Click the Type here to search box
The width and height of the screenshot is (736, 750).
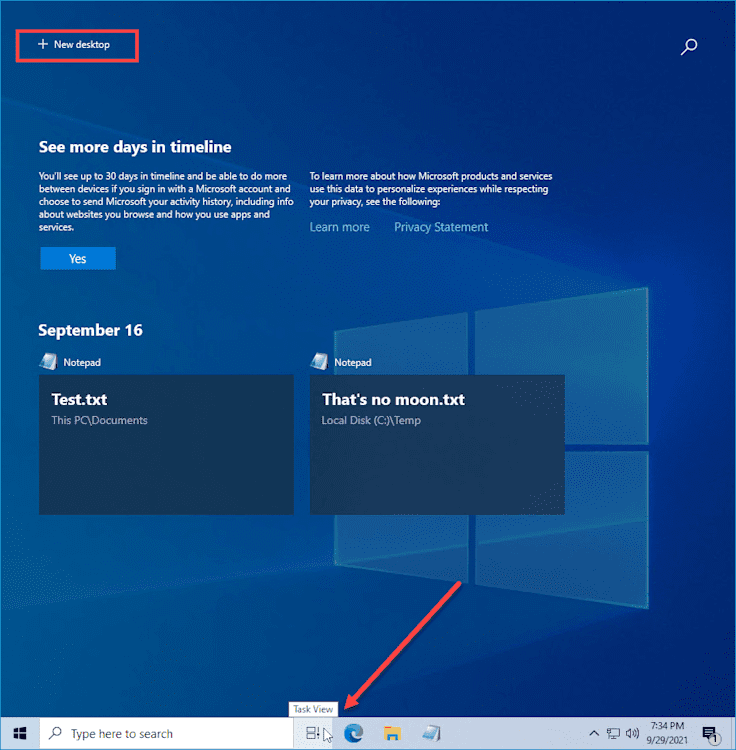pos(166,733)
